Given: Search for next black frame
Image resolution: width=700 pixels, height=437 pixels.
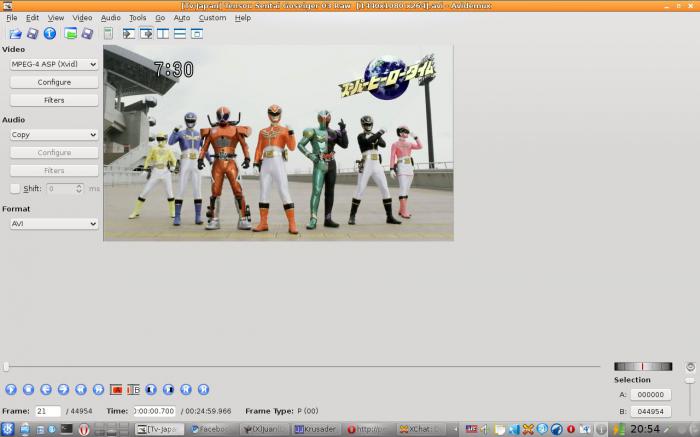Looking at the screenshot, I should [x=168, y=390].
